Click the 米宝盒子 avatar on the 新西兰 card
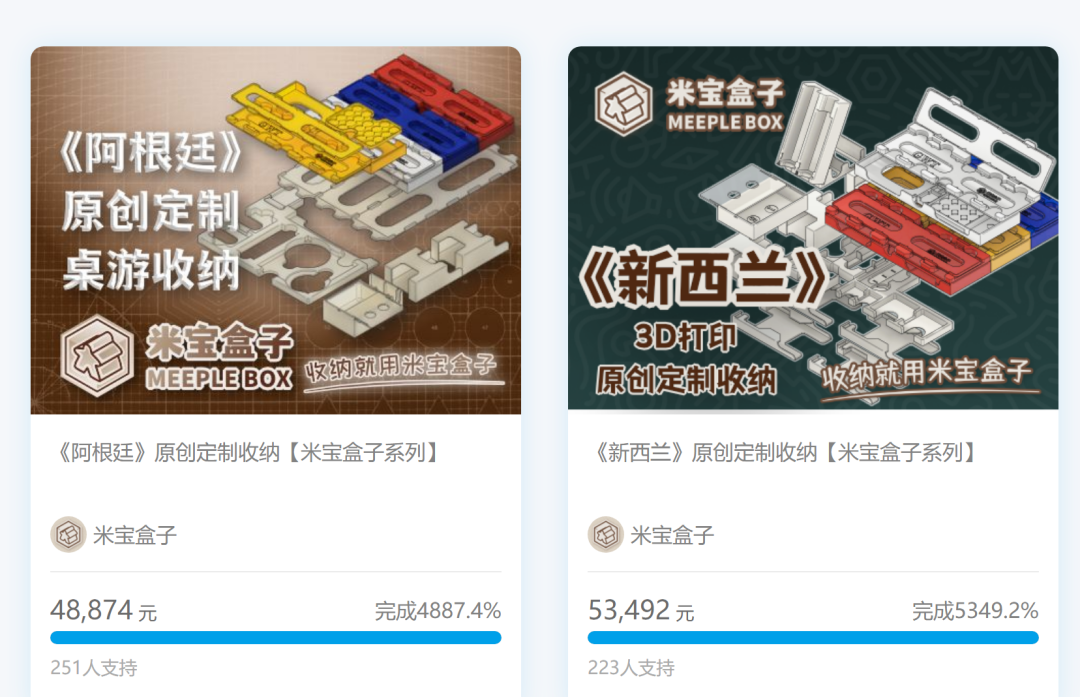1080x697 pixels. click(605, 534)
